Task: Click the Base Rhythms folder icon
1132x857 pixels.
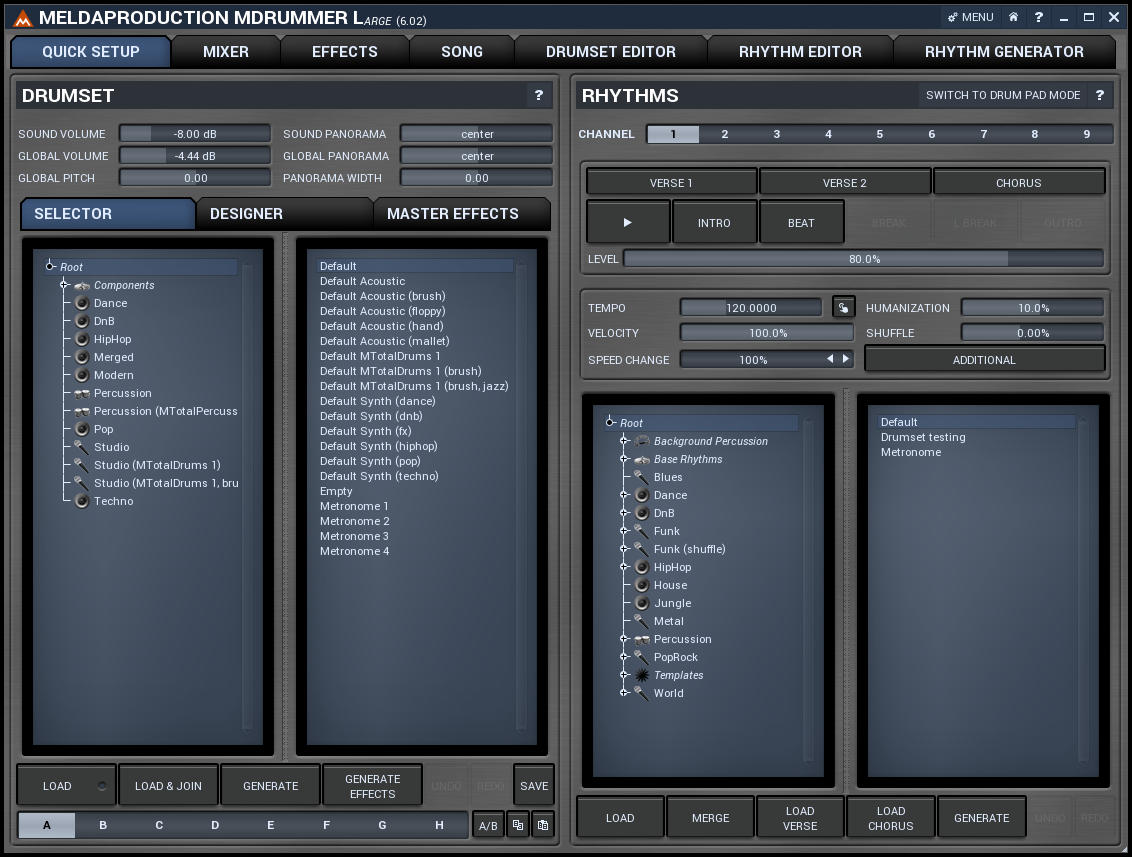Action: tap(642, 459)
